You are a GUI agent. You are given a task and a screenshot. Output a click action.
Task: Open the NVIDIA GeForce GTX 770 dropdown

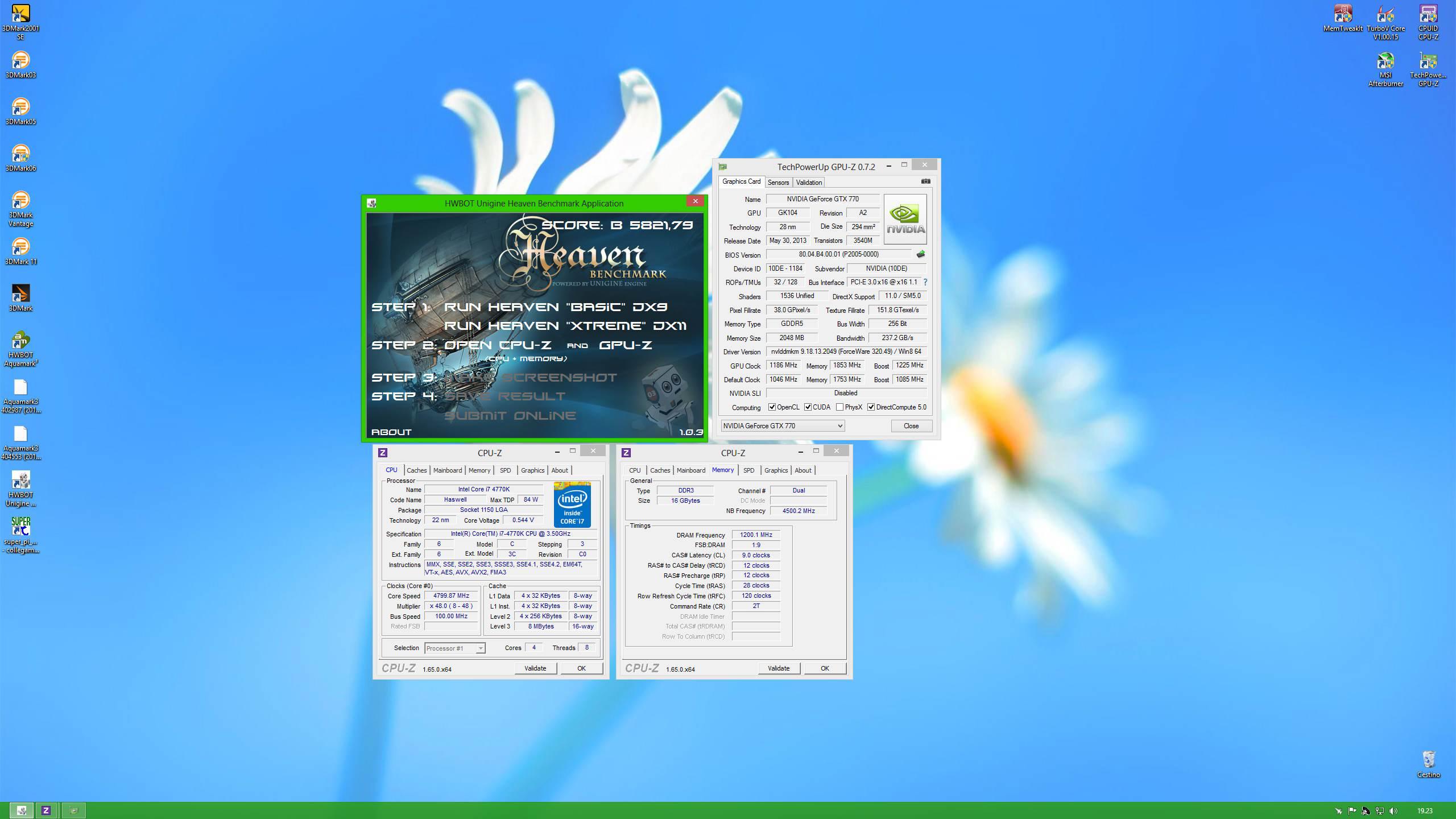point(783,425)
